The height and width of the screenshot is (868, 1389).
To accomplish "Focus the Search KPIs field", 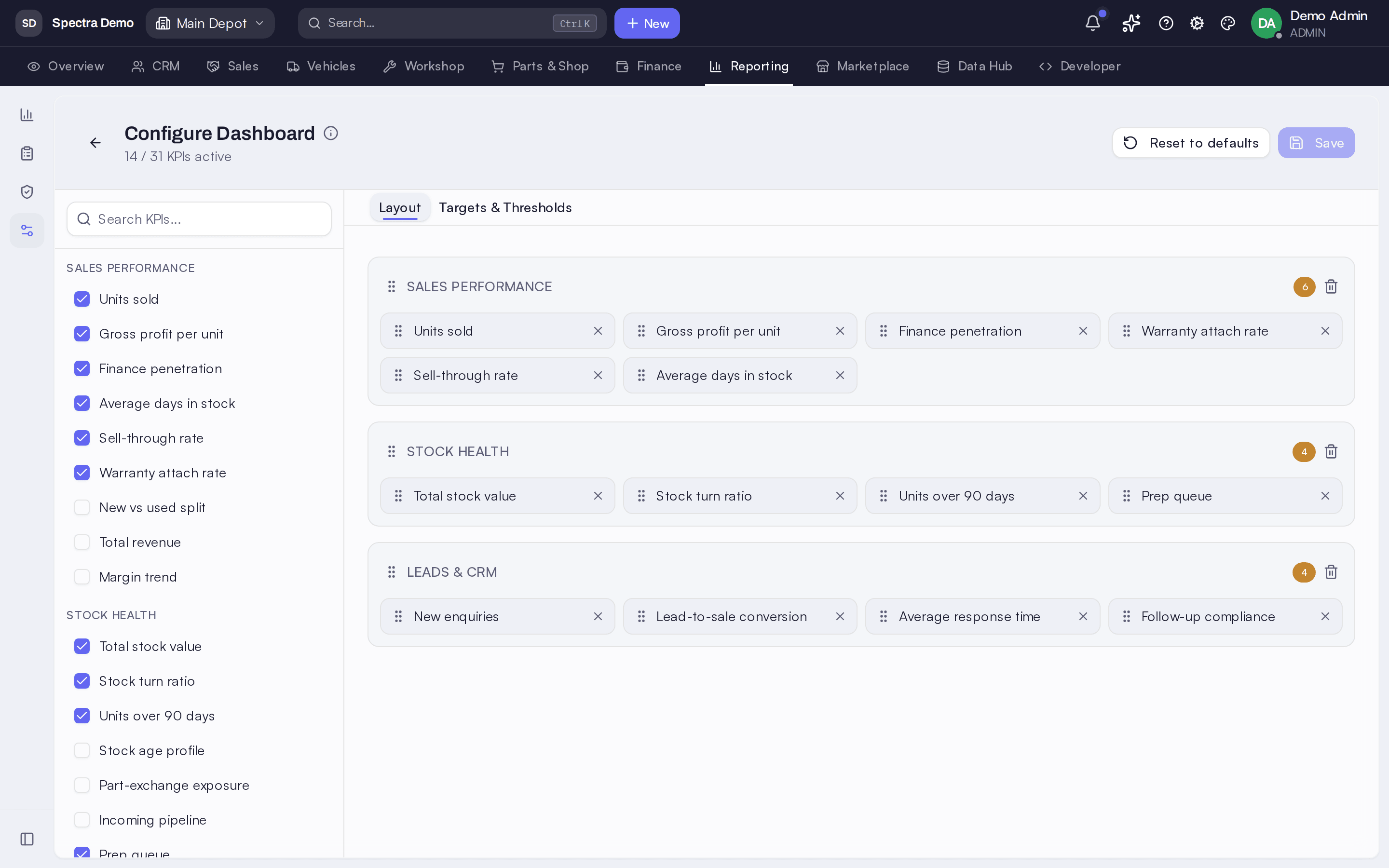I will coord(199,219).
